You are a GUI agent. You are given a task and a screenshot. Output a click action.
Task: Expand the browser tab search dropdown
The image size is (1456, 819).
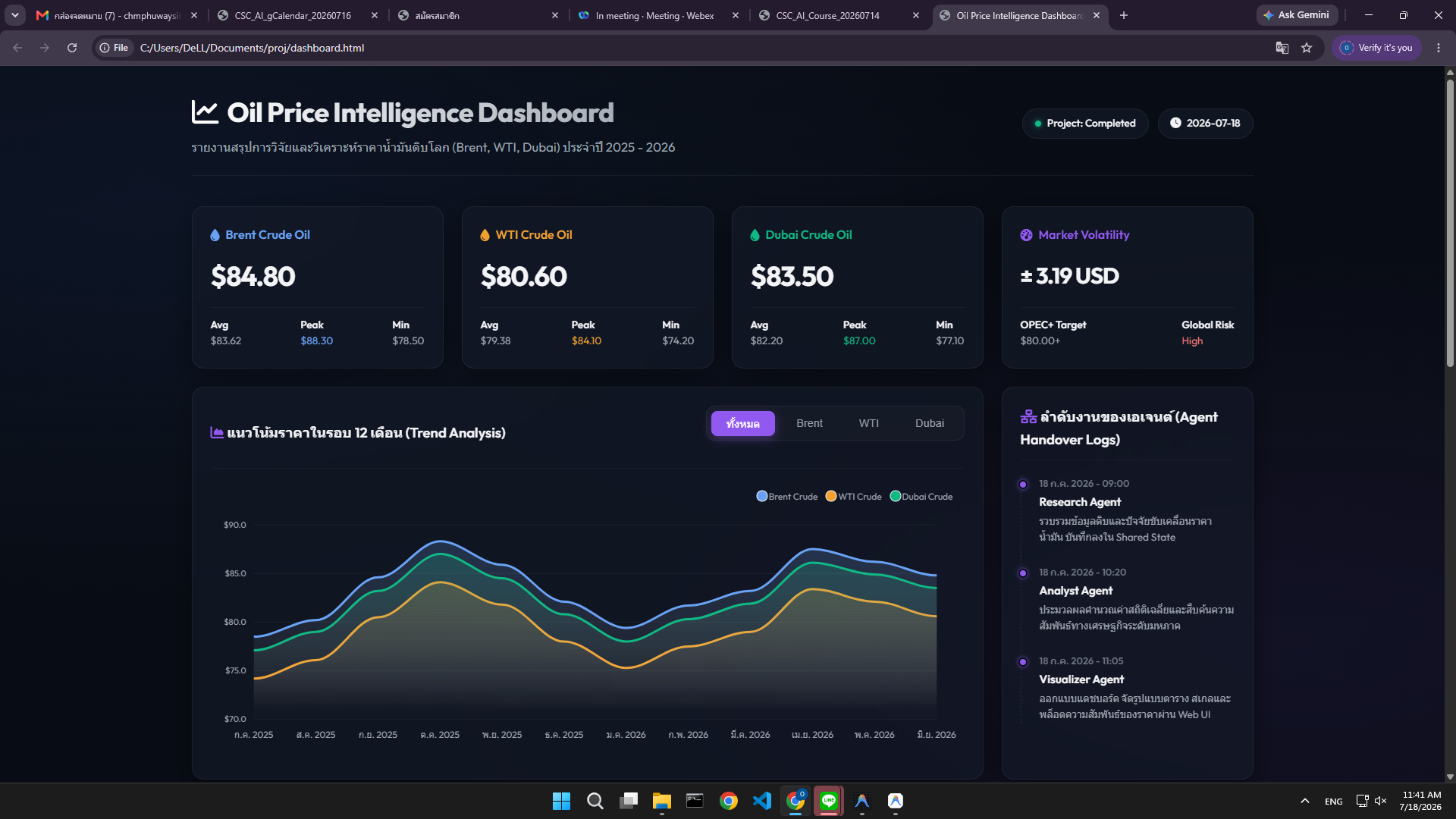coord(15,15)
